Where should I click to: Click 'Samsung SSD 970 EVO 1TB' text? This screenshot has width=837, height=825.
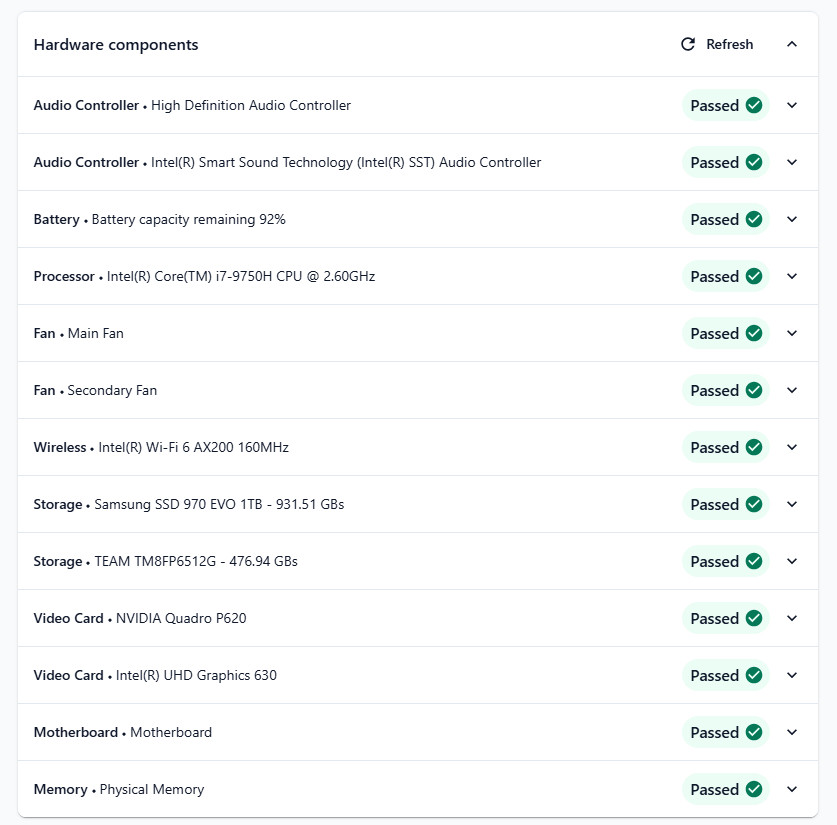click(178, 504)
